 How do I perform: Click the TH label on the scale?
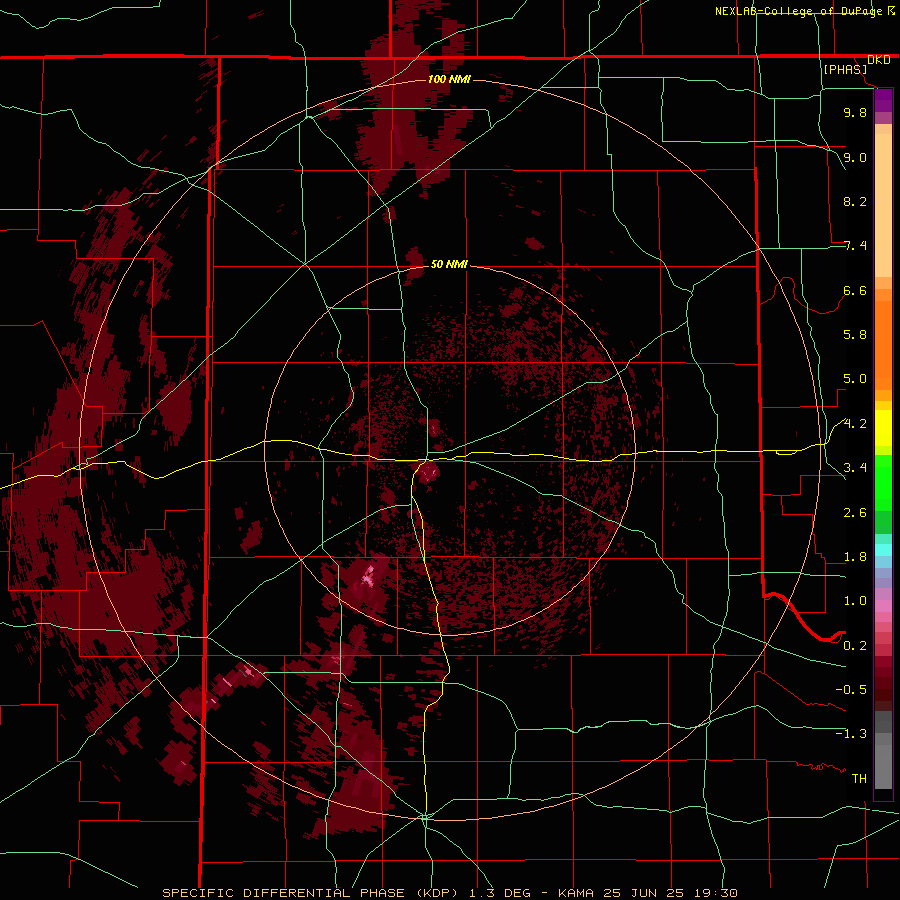(859, 779)
